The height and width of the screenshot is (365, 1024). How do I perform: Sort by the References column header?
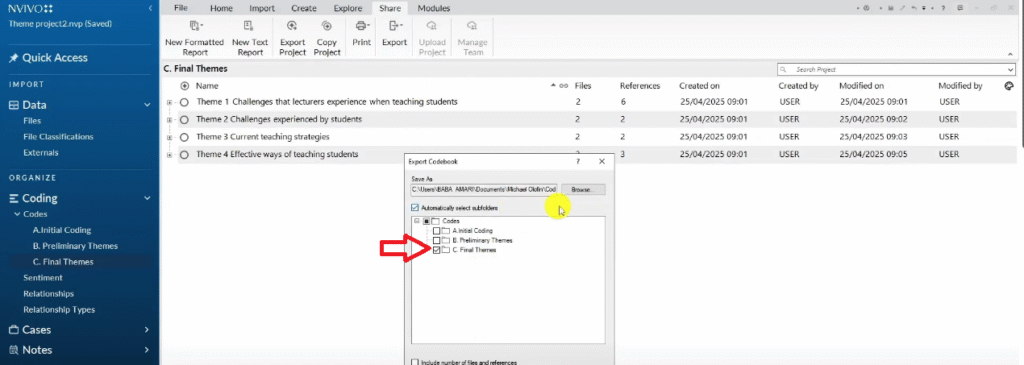(639, 86)
